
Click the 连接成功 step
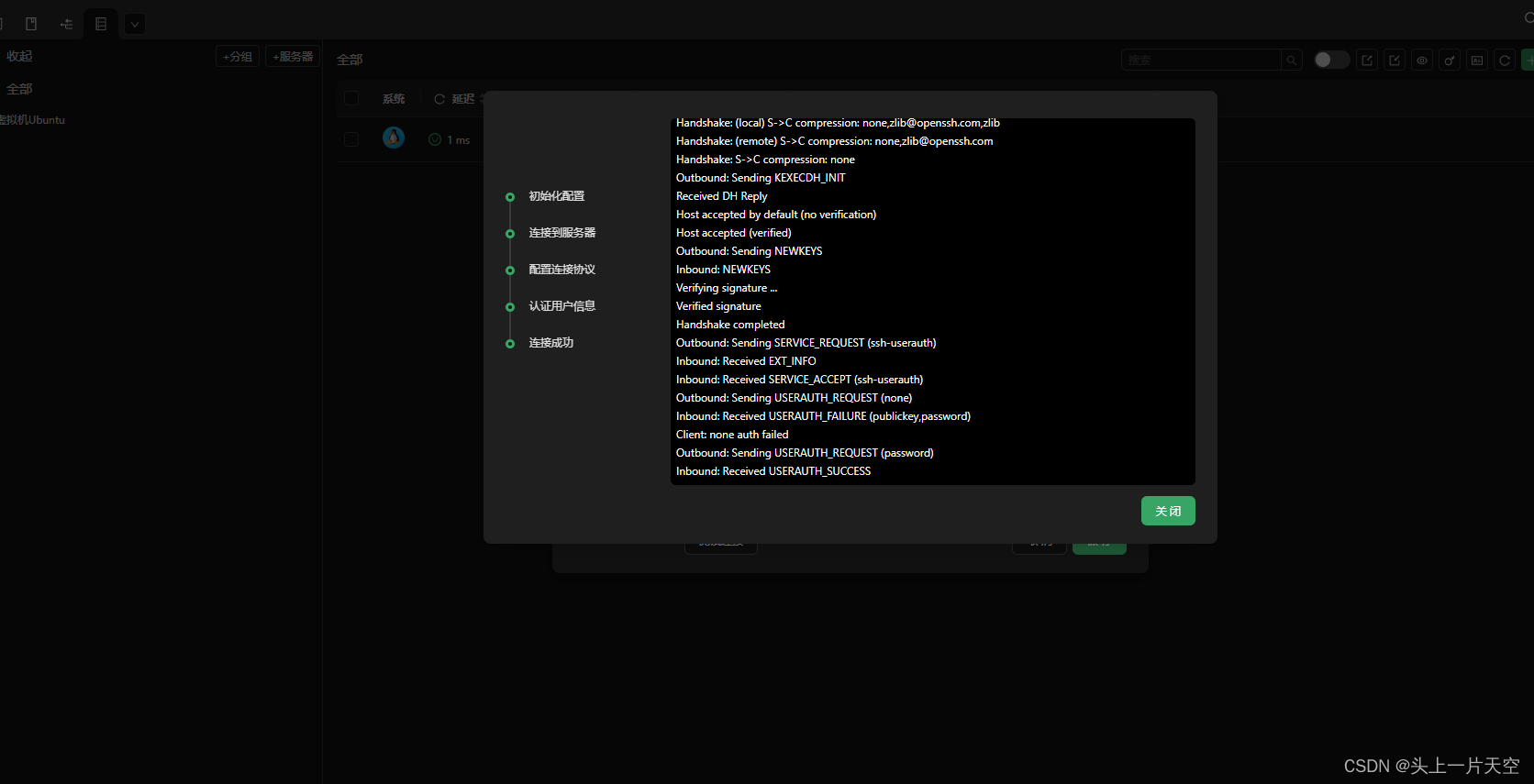tap(551, 343)
